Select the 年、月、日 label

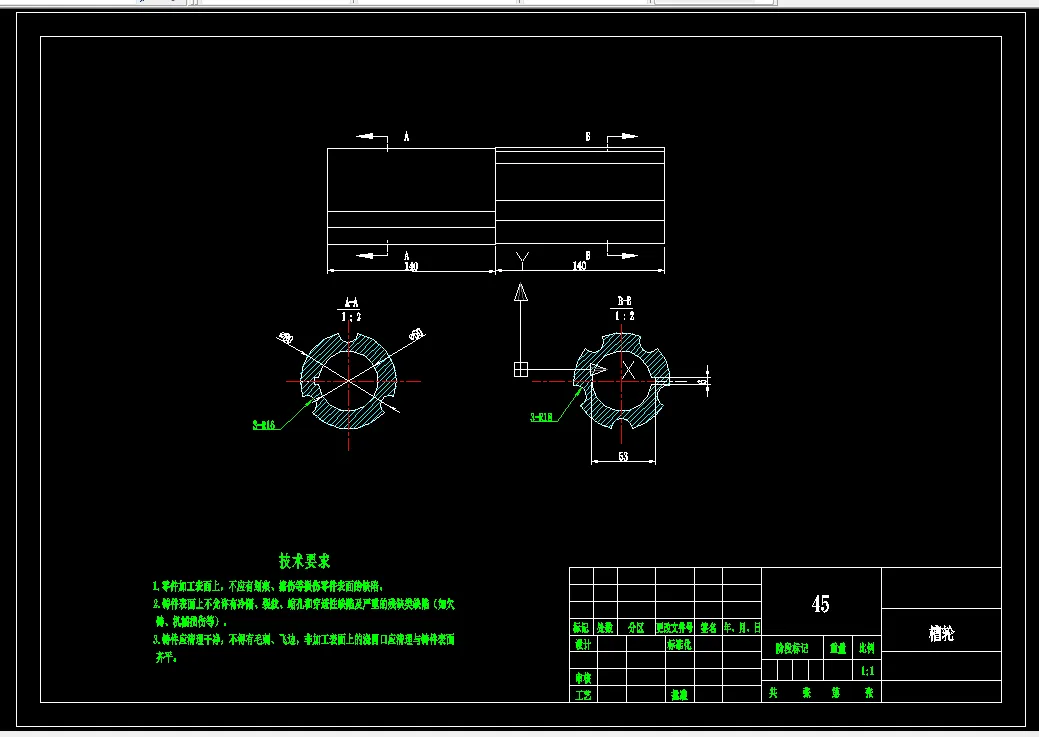pos(742,627)
